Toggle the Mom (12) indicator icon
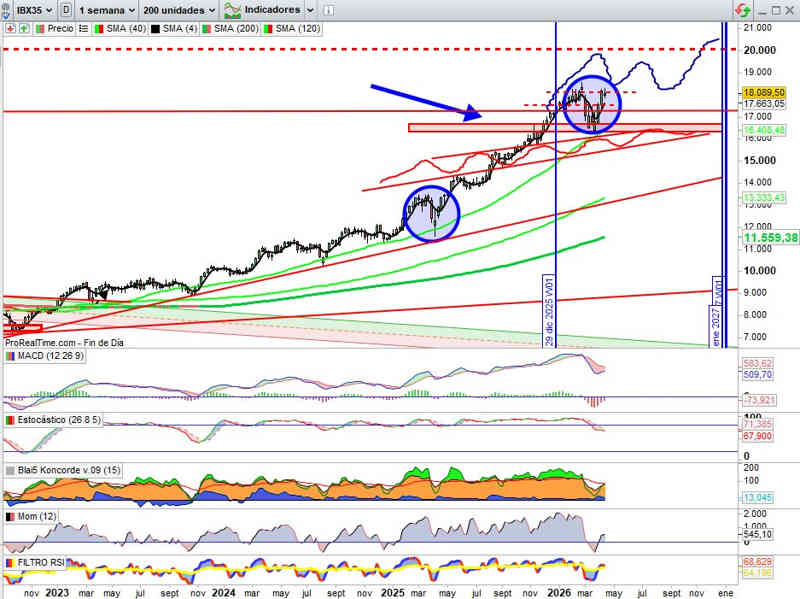Screen dimensions: 800x599 [x=10, y=516]
